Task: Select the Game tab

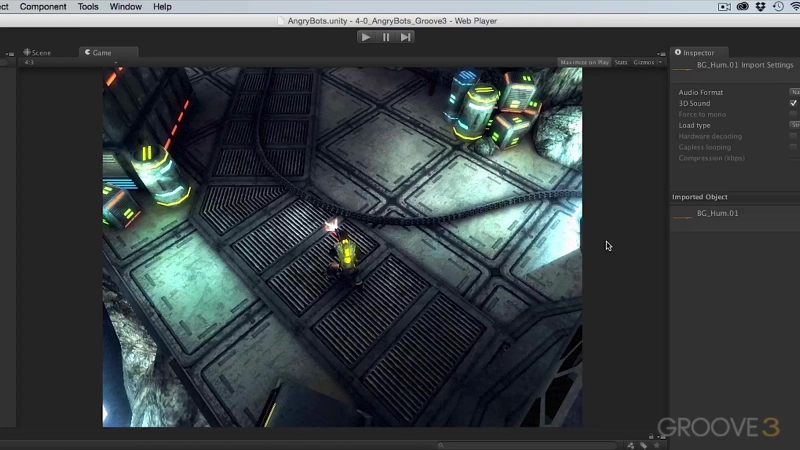Action: [x=108, y=53]
